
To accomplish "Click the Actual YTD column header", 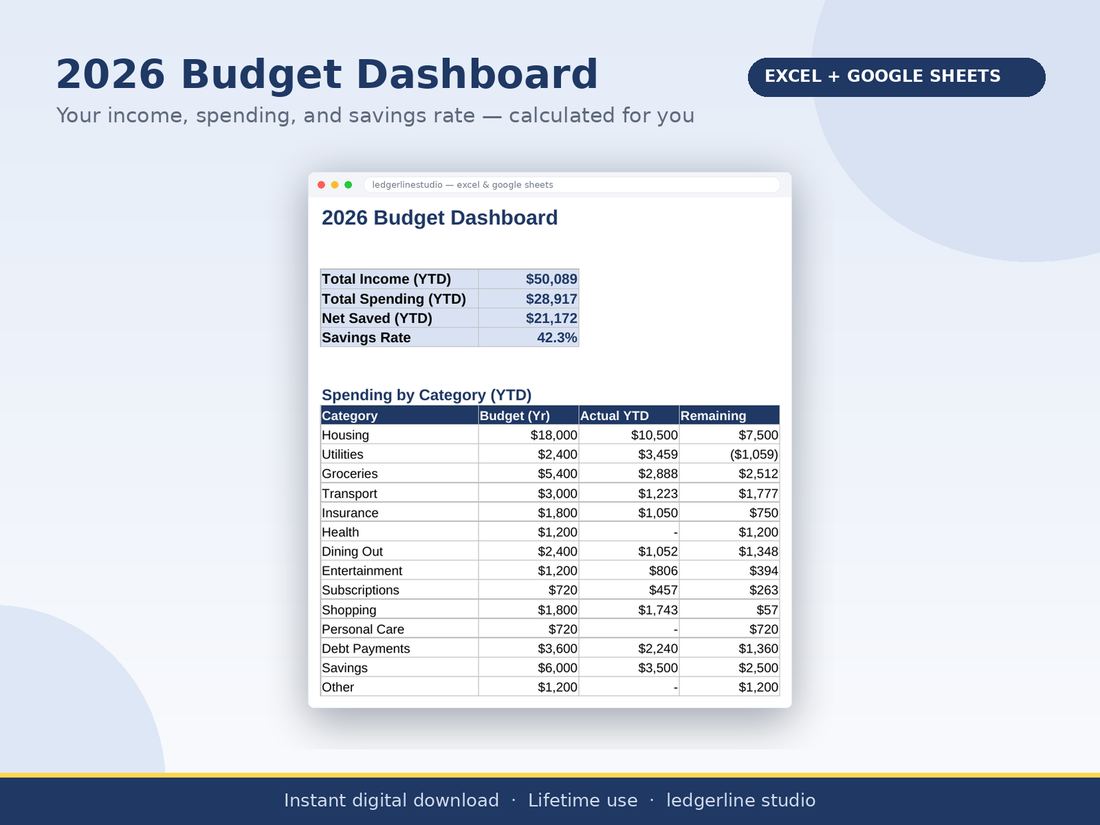I will 629,415.
